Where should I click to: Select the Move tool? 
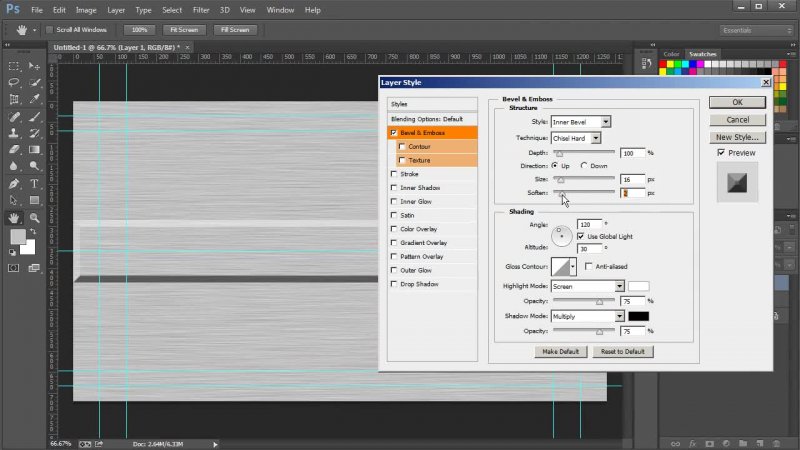pyautogui.click(x=34, y=66)
